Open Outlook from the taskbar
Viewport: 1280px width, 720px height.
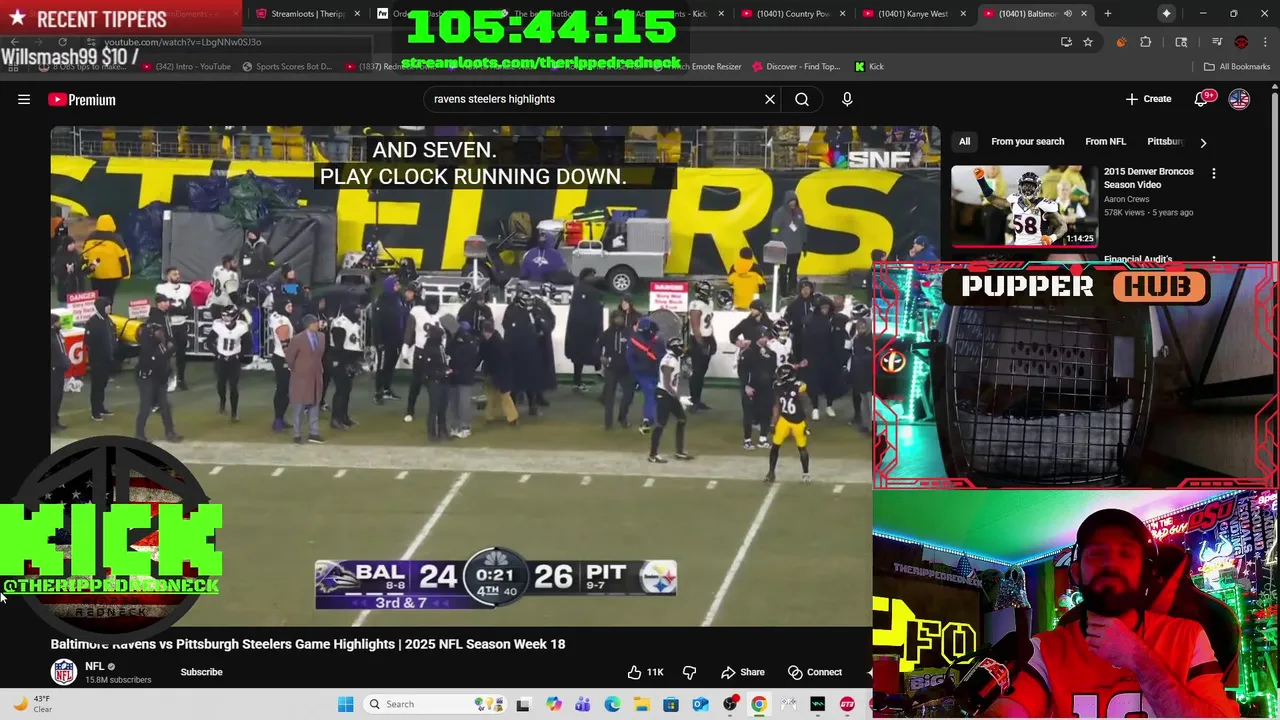(x=700, y=704)
